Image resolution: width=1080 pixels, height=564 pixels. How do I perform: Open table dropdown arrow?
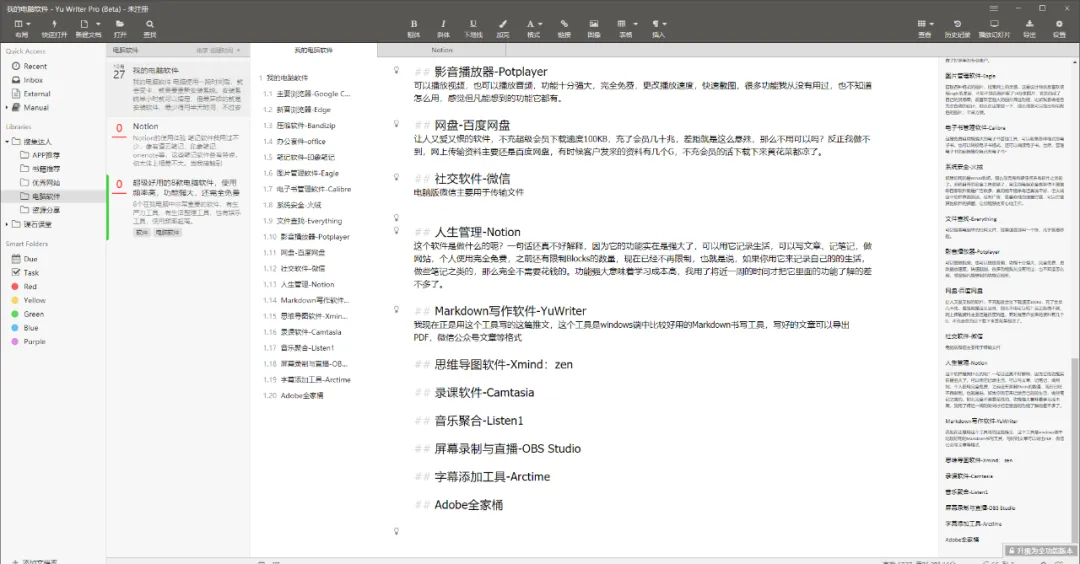(x=635, y=24)
